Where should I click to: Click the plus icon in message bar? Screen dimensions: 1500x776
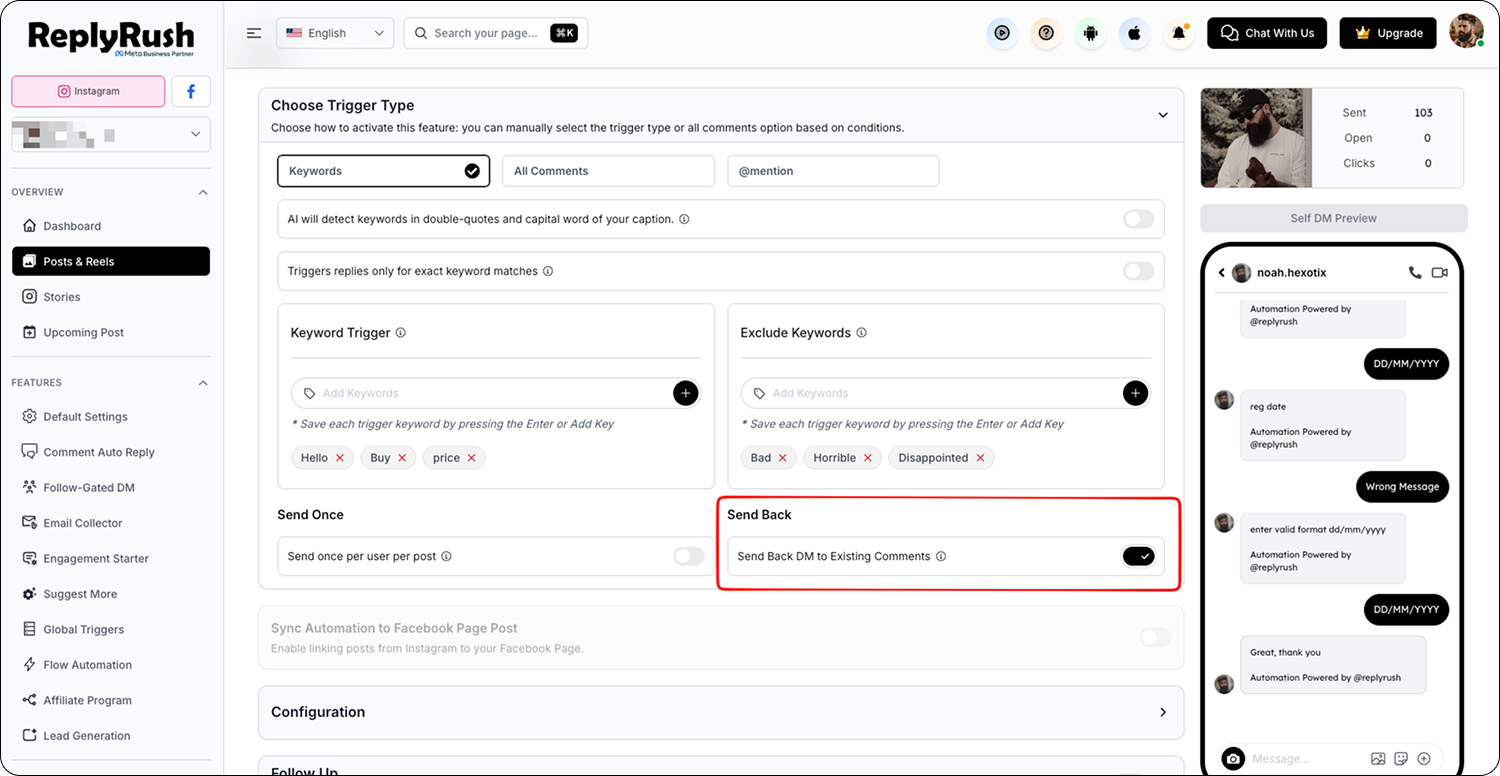tap(1424, 759)
